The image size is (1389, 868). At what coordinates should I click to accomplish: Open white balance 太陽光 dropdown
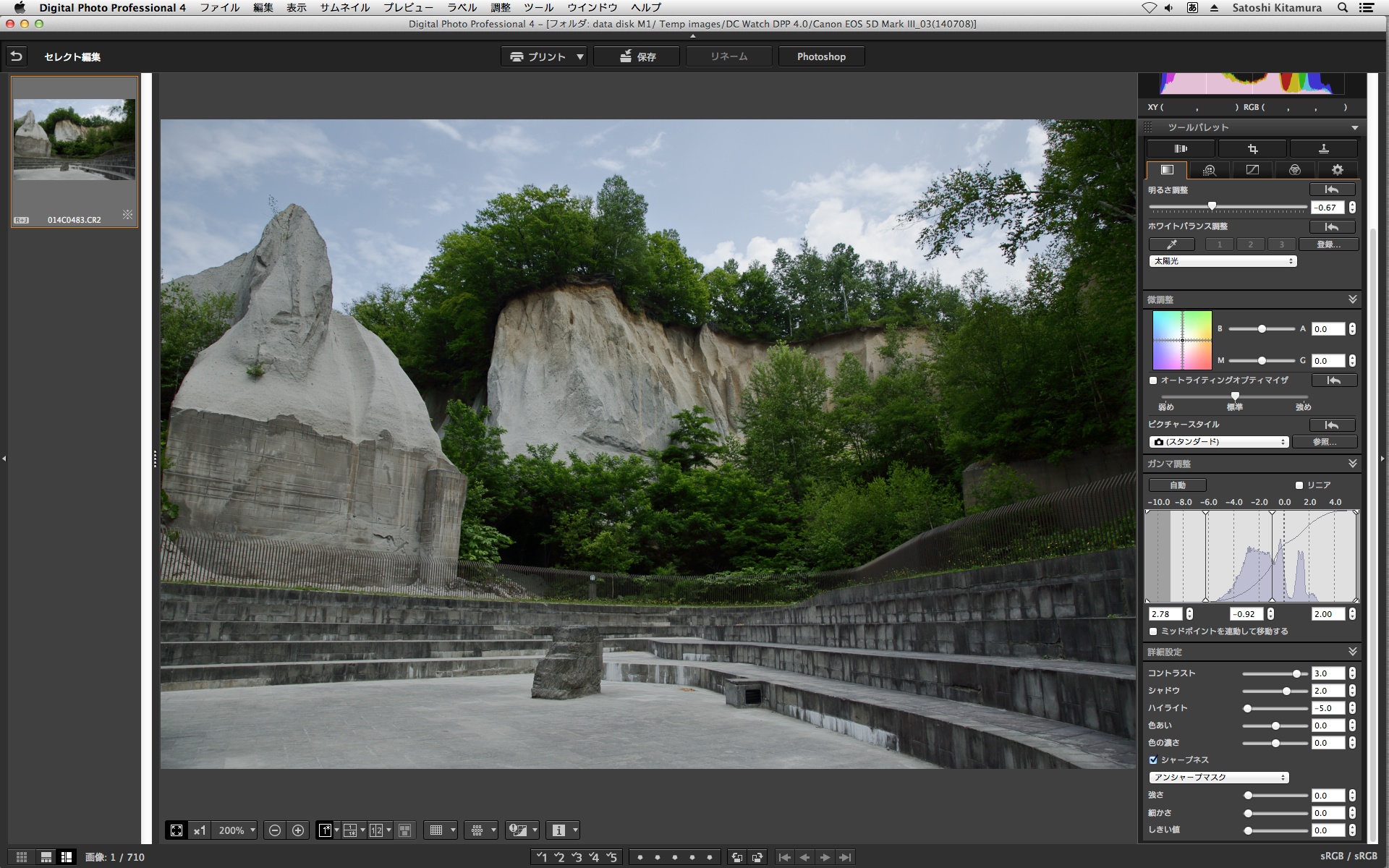[1222, 261]
